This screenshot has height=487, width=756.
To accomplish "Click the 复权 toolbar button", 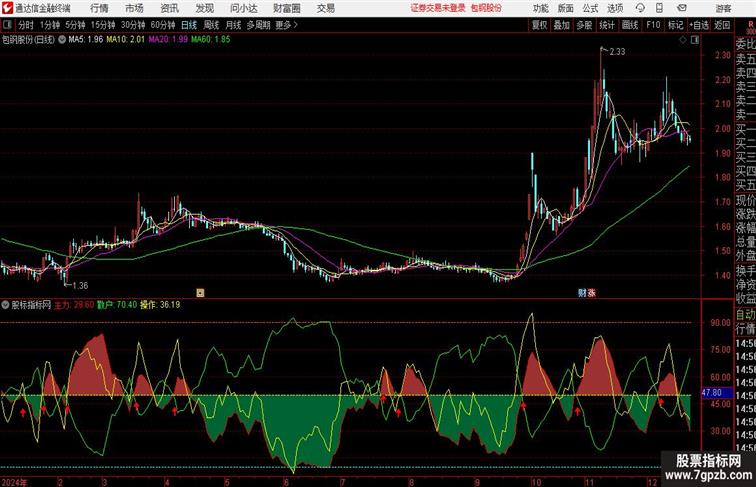I will tap(539, 25).
